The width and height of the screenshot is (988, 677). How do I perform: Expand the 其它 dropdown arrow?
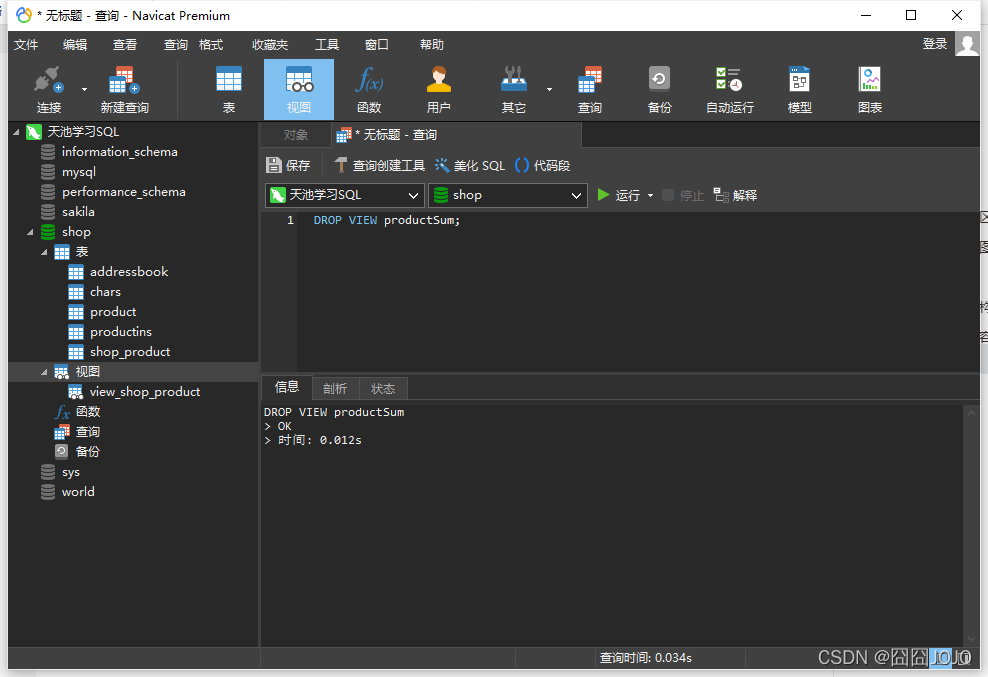(x=549, y=90)
